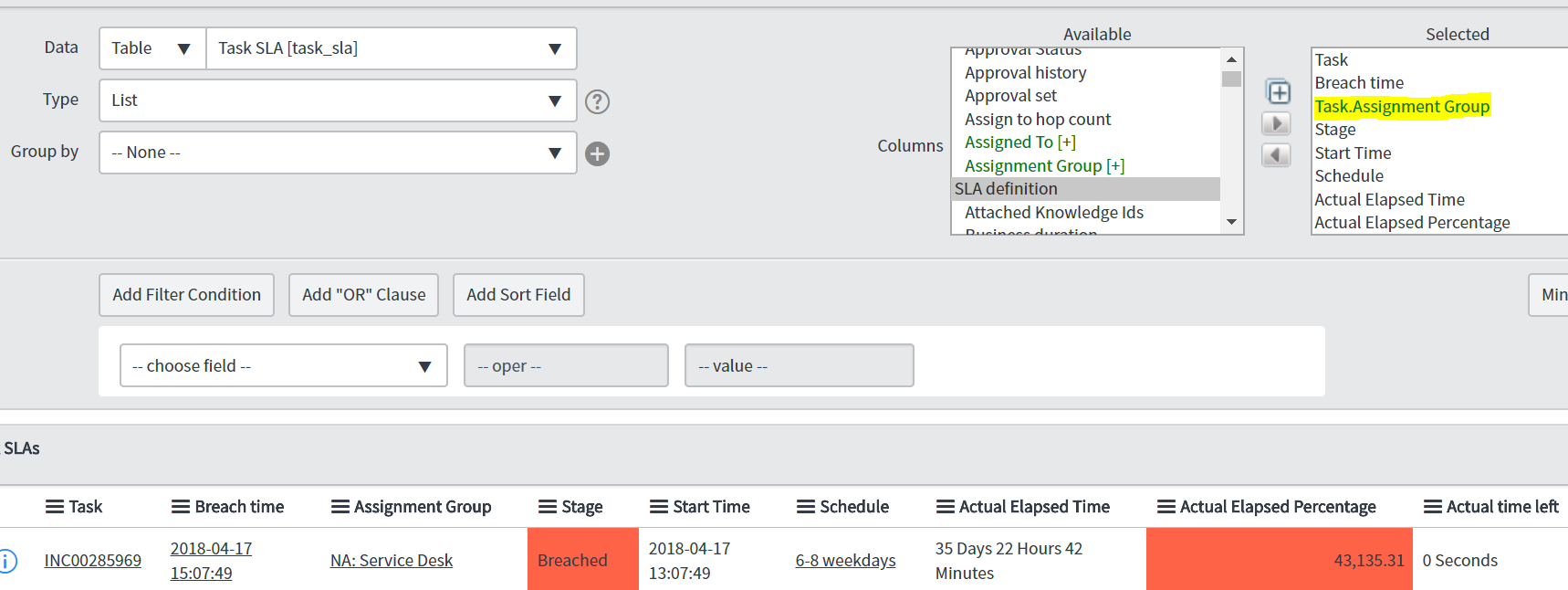
Task: Open the Actual time left column menu icon
Action: coord(1433,507)
